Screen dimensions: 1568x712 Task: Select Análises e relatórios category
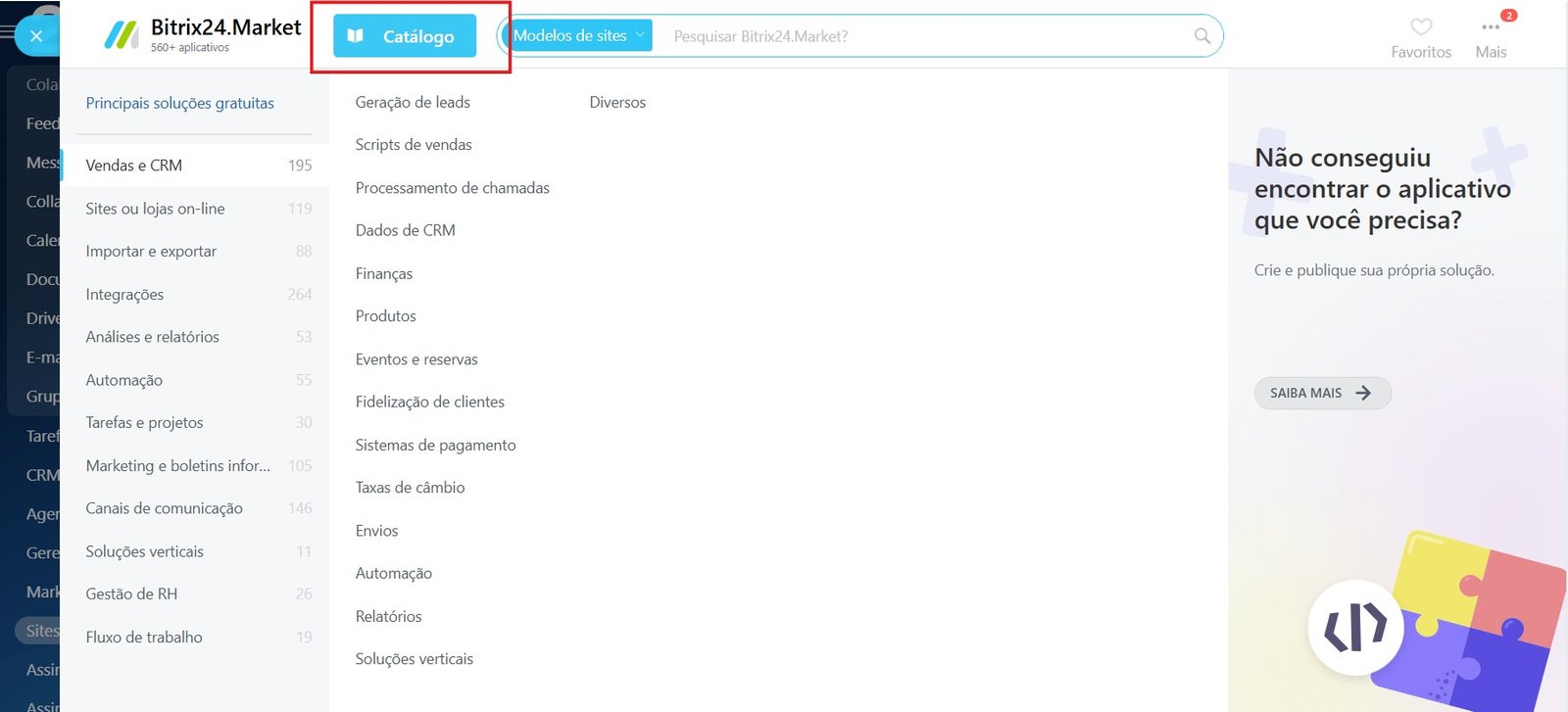click(195, 337)
